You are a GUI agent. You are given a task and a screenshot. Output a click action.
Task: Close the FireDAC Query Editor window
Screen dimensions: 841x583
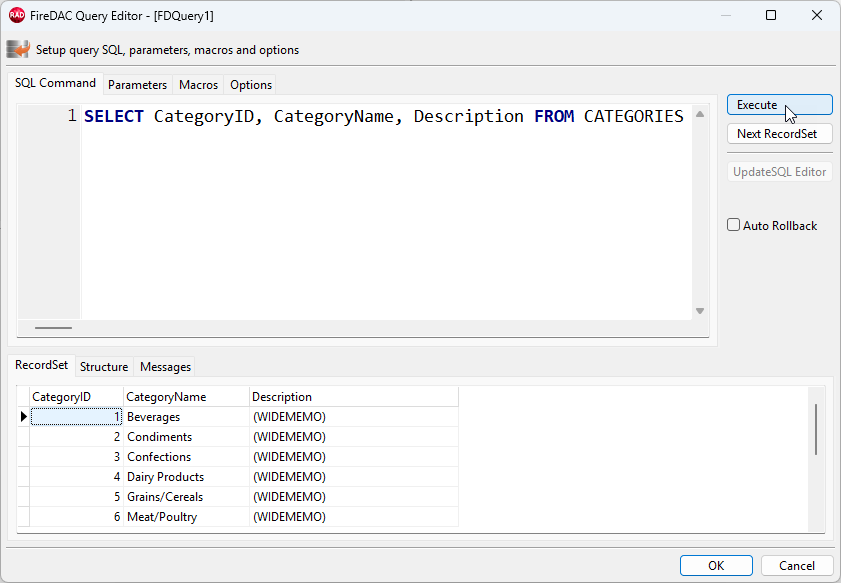point(816,15)
